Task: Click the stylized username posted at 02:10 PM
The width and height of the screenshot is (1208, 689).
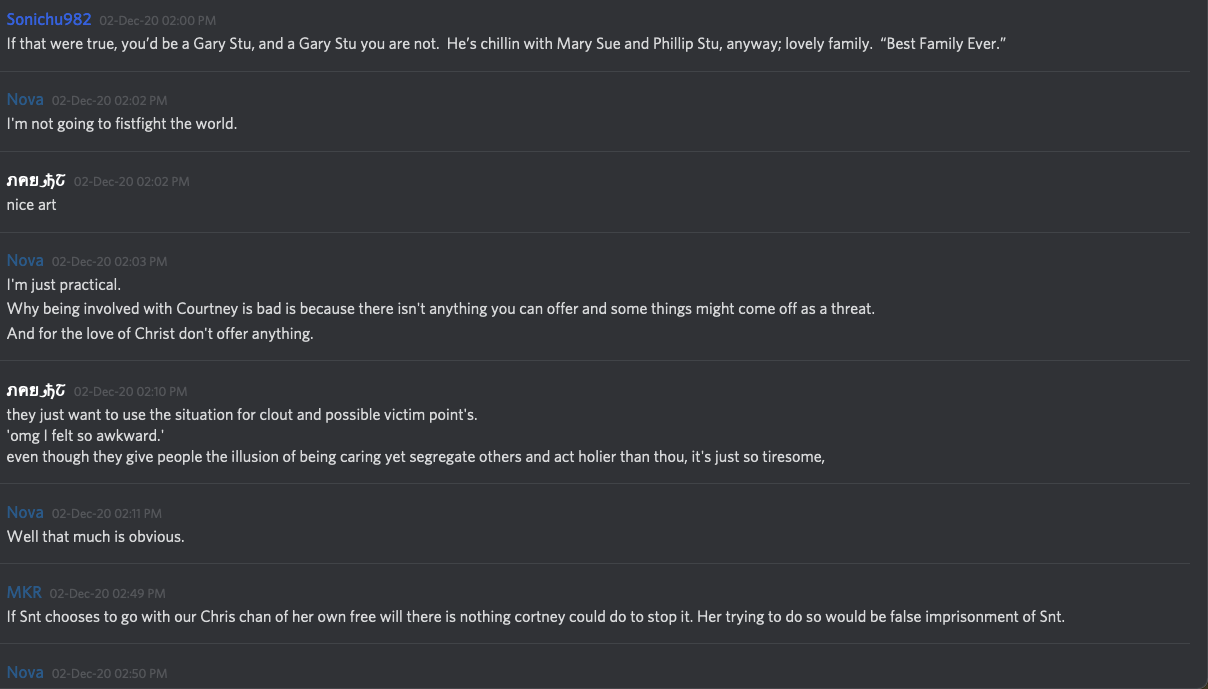Action: (x=36, y=391)
